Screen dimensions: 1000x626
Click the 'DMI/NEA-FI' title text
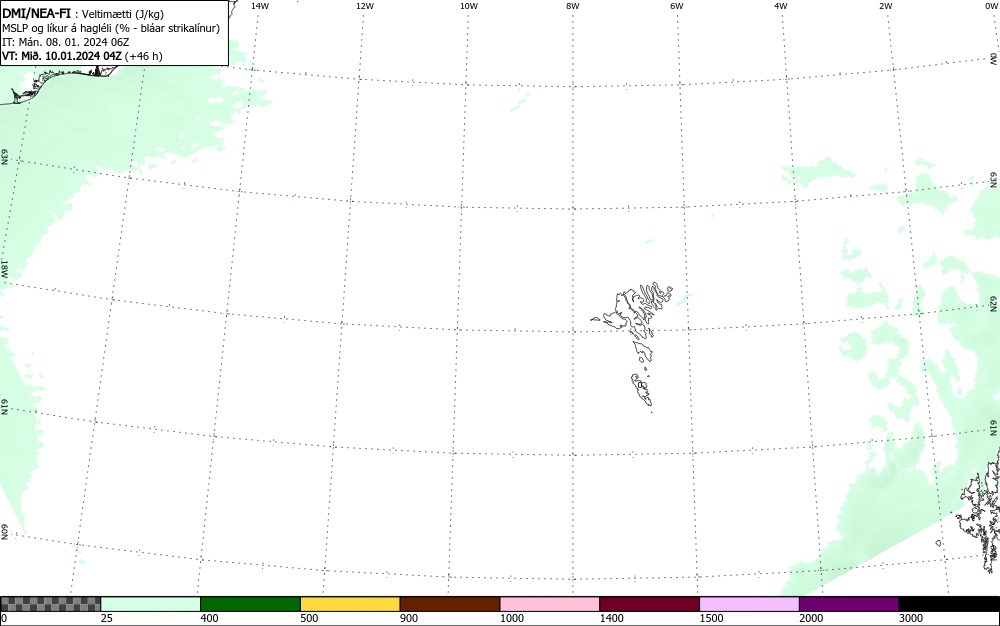coord(36,13)
